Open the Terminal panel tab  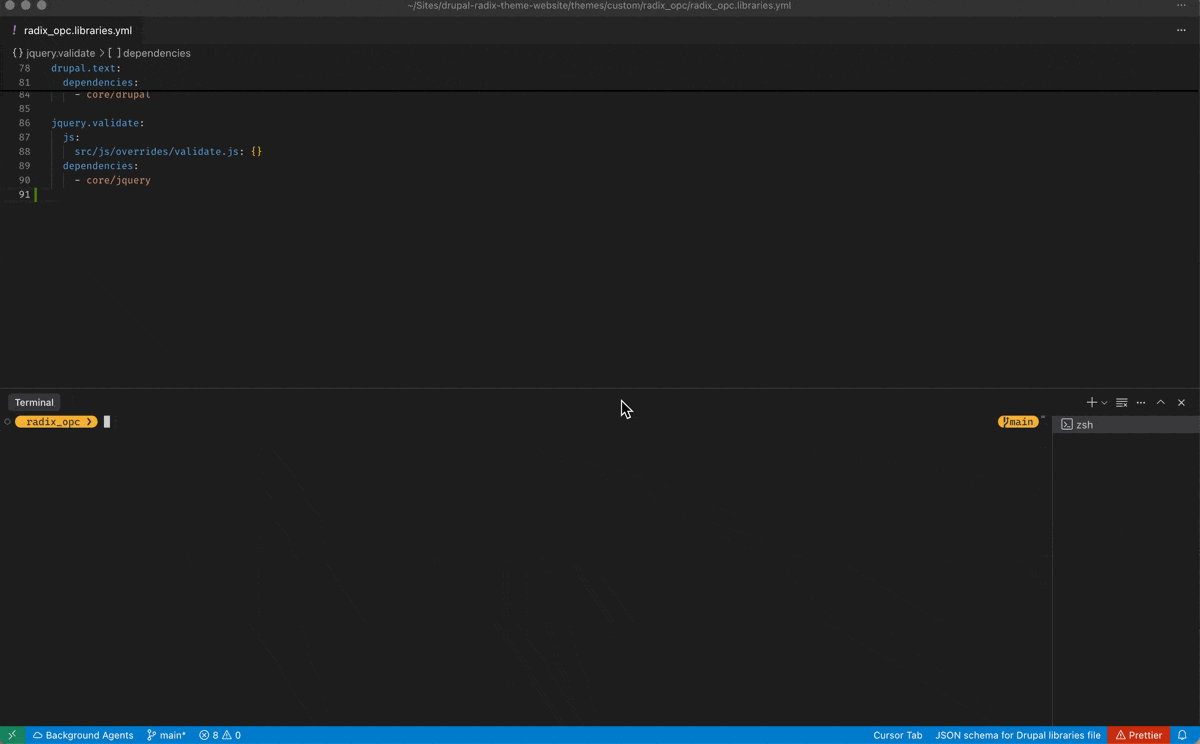[34, 402]
